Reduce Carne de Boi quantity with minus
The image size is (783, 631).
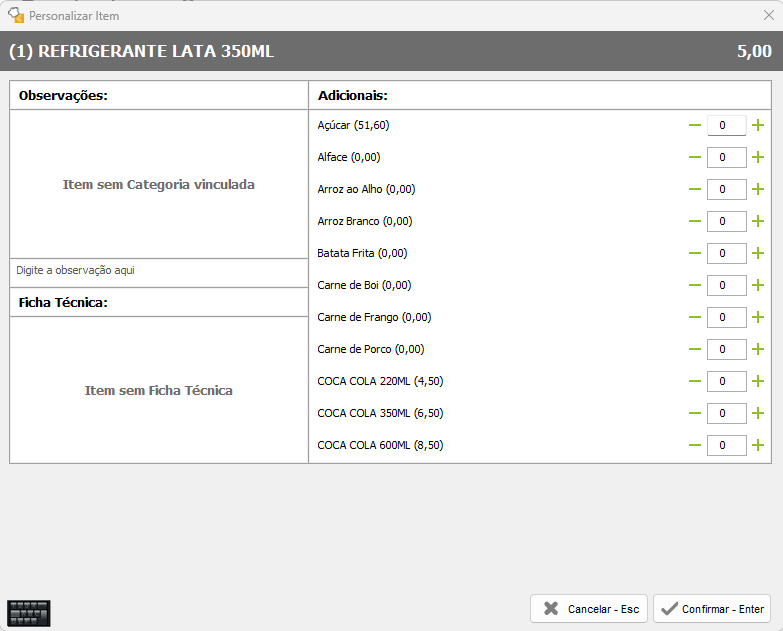click(695, 285)
